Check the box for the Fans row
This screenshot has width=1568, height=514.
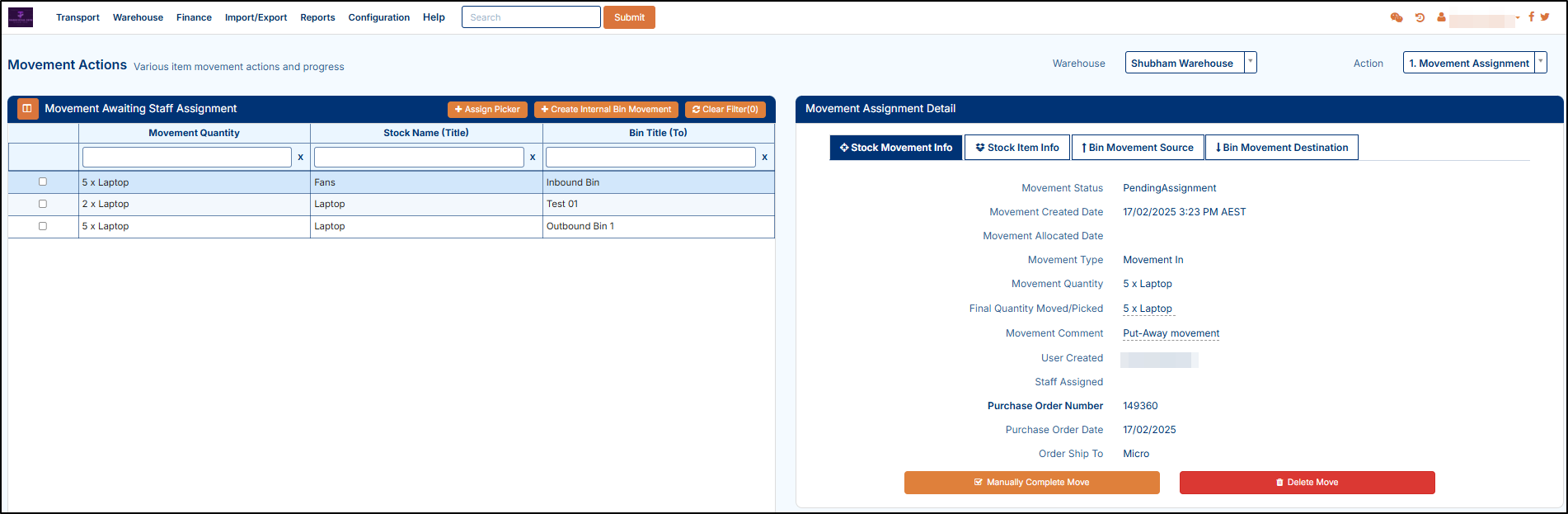click(43, 182)
